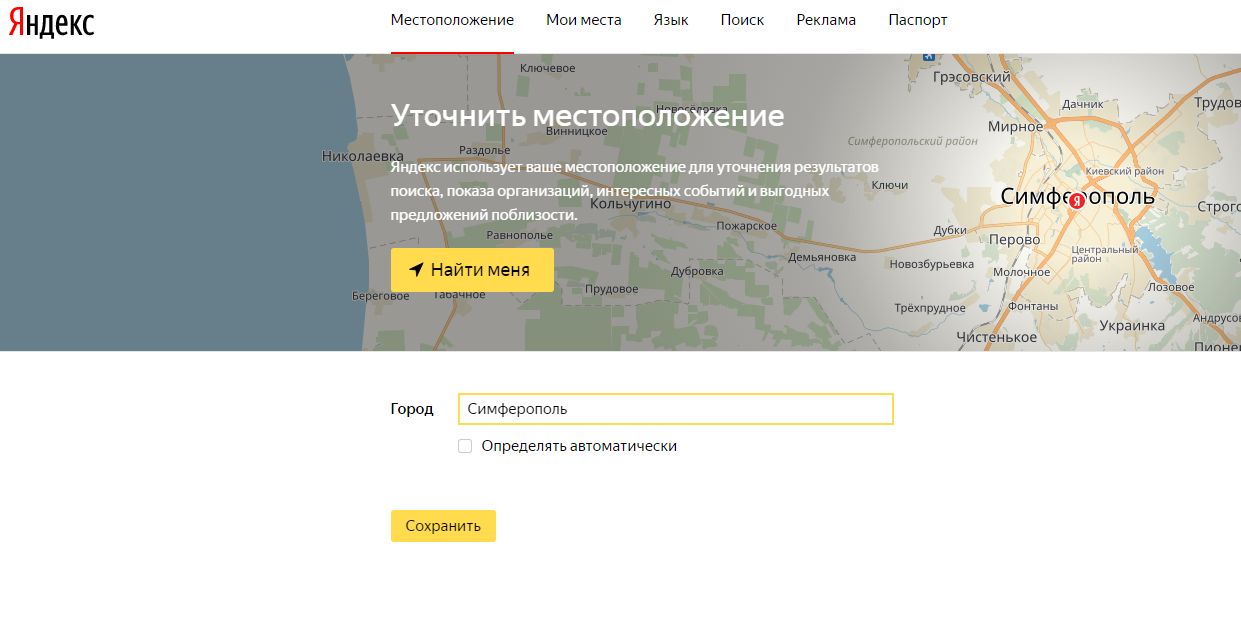Click the Грэсовский label on the map
This screenshot has height=635, width=1241.
click(971, 77)
